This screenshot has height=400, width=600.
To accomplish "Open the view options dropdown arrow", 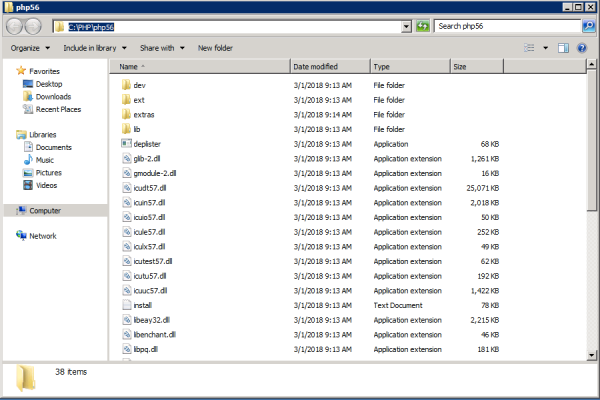I will tap(545, 48).
